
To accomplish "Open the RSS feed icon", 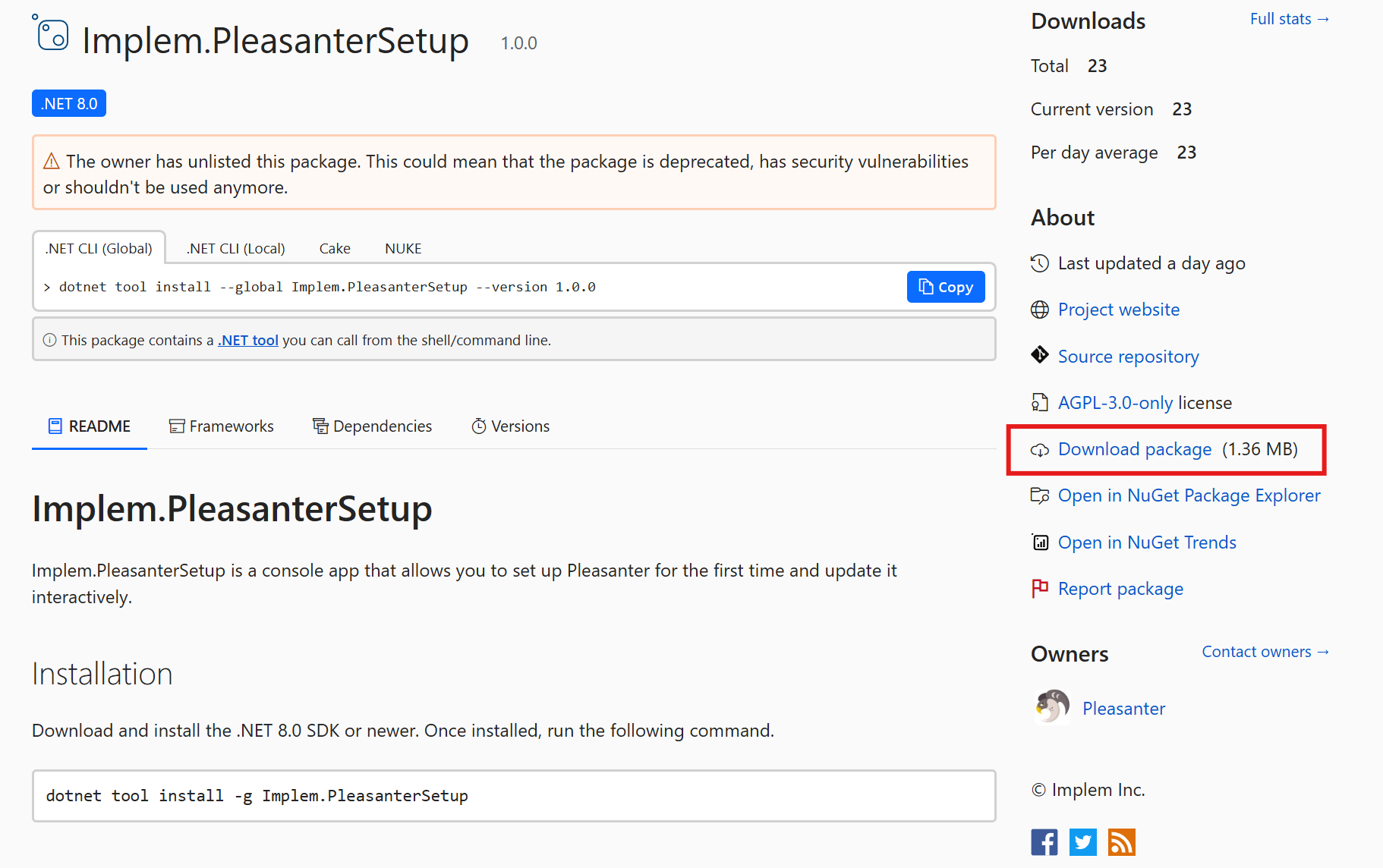I will click(x=1122, y=842).
